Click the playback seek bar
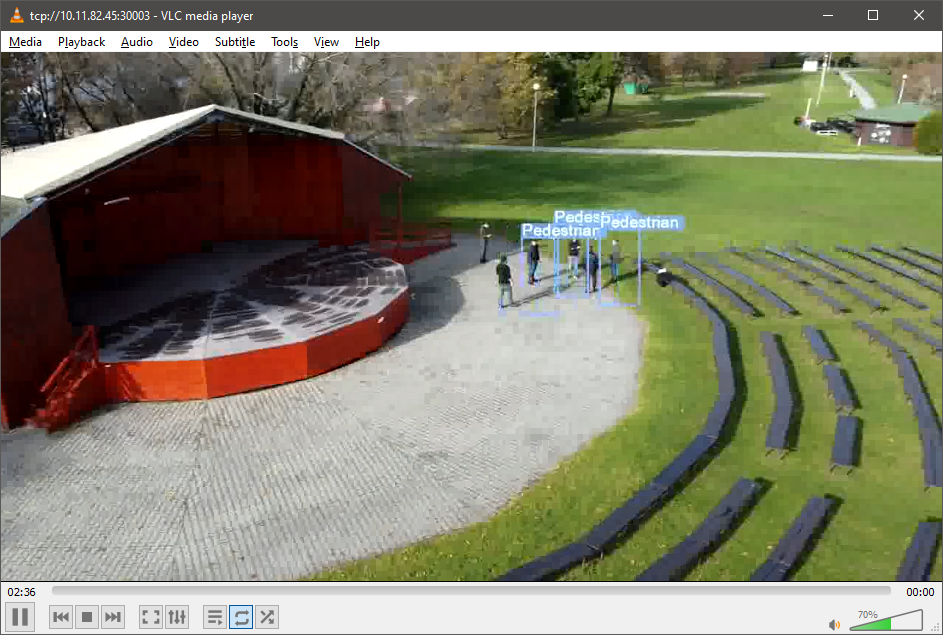The height and width of the screenshot is (635, 943). point(471,592)
